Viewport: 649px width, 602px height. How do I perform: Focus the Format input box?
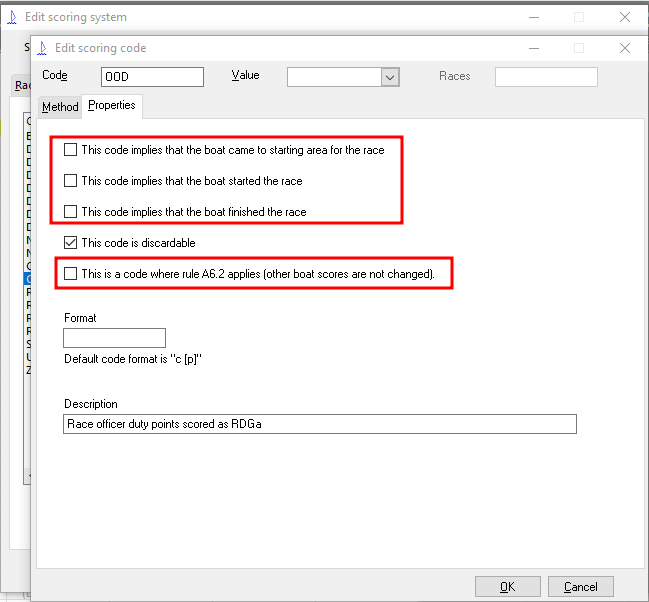tap(114, 338)
